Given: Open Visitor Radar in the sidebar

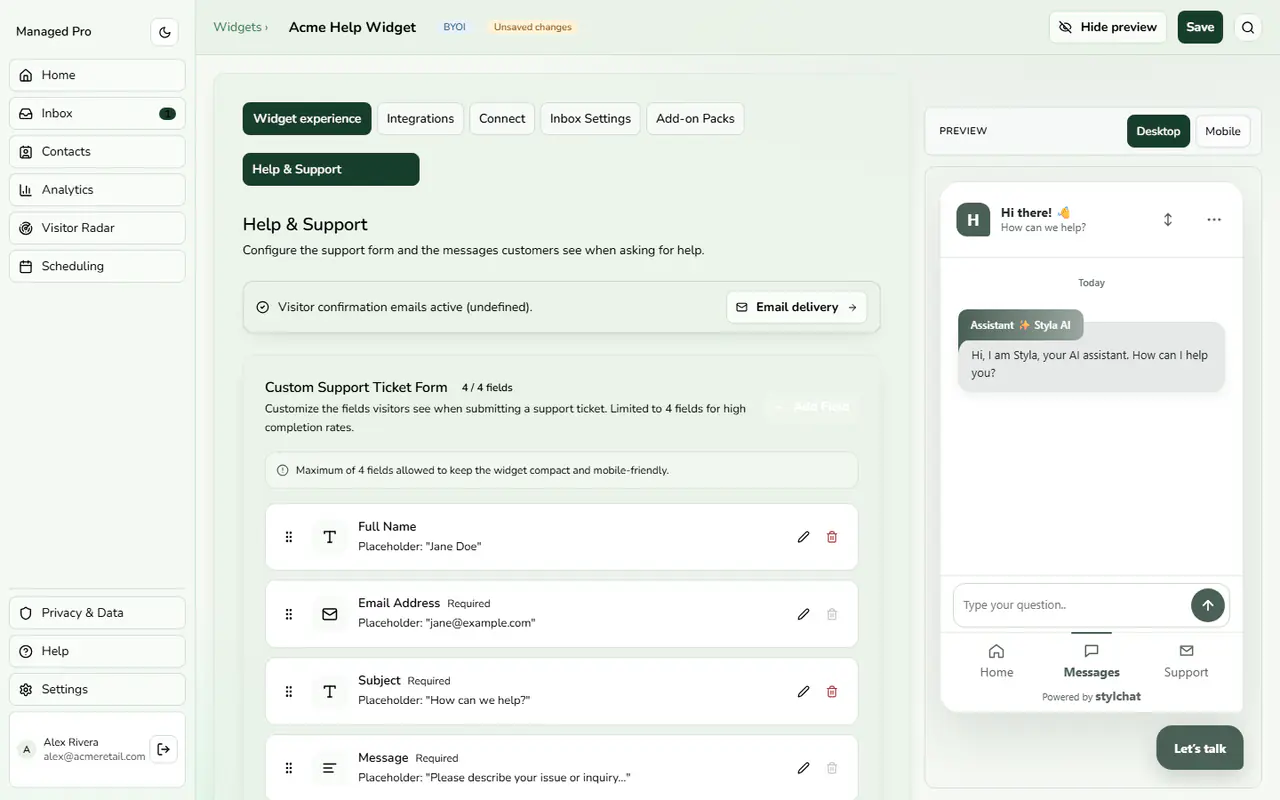Looking at the screenshot, I should tap(97, 228).
